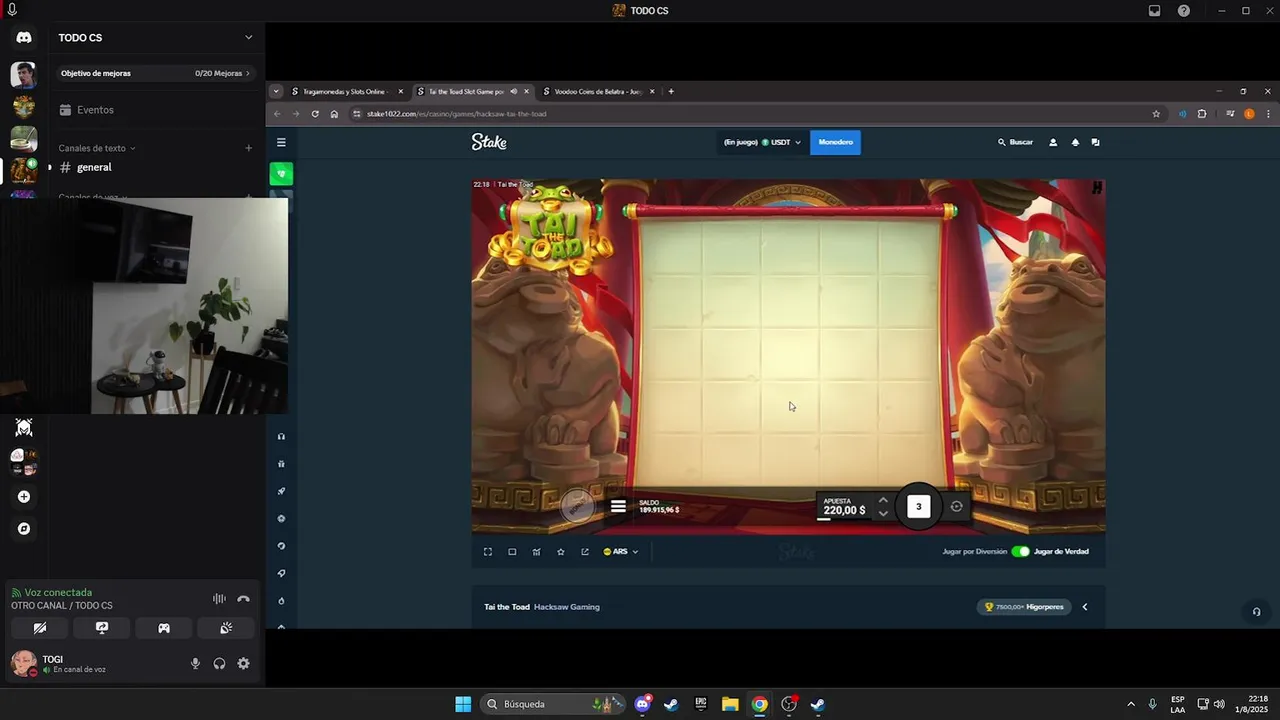This screenshot has width=1280, height=720.
Task: Deafen audio with headphones icon
Action: (219, 663)
